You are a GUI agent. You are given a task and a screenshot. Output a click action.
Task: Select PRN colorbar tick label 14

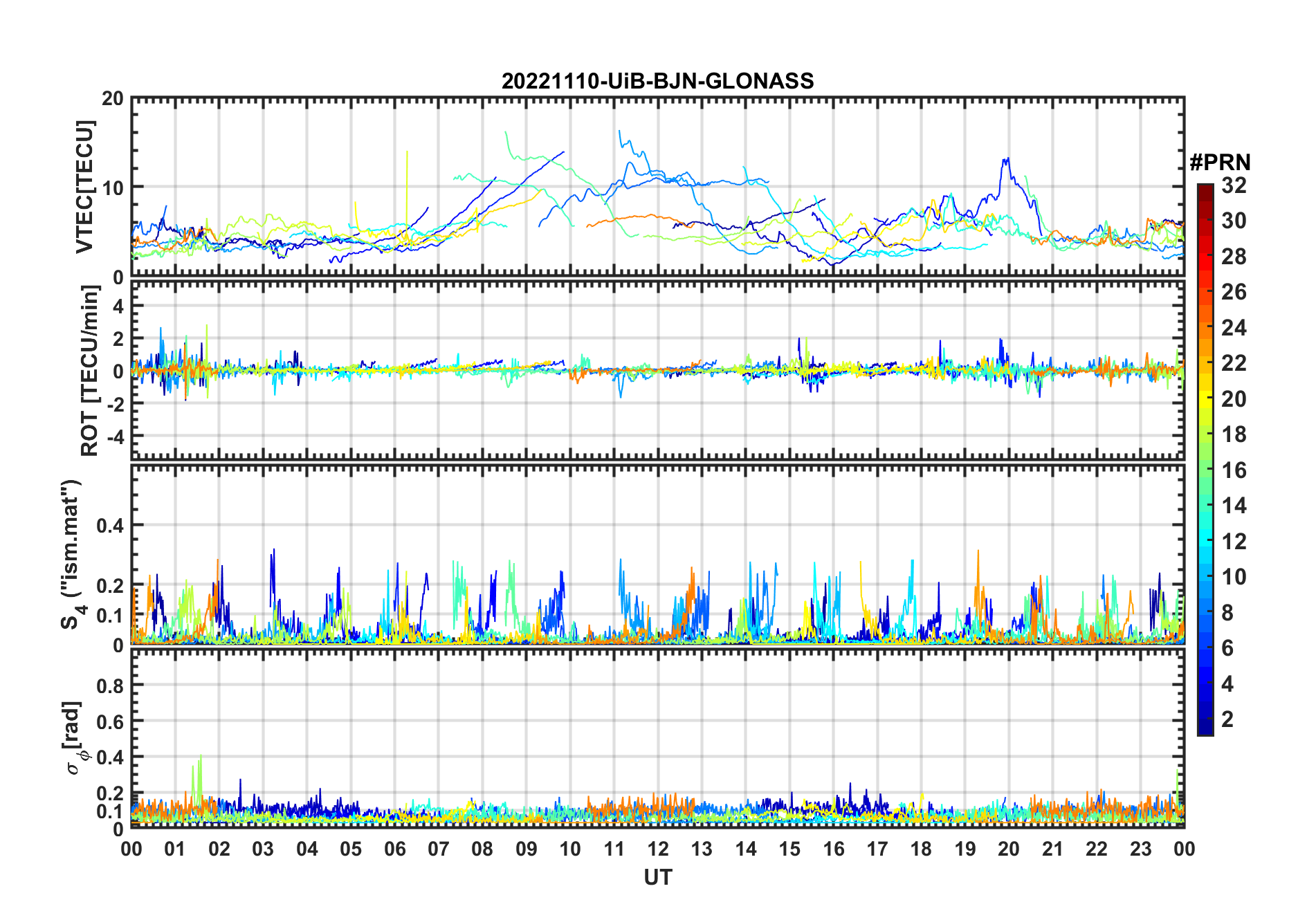pos(1234,506)
